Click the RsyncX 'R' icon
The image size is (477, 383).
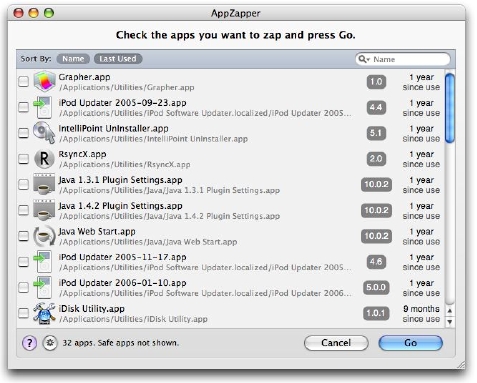[44, 159]
